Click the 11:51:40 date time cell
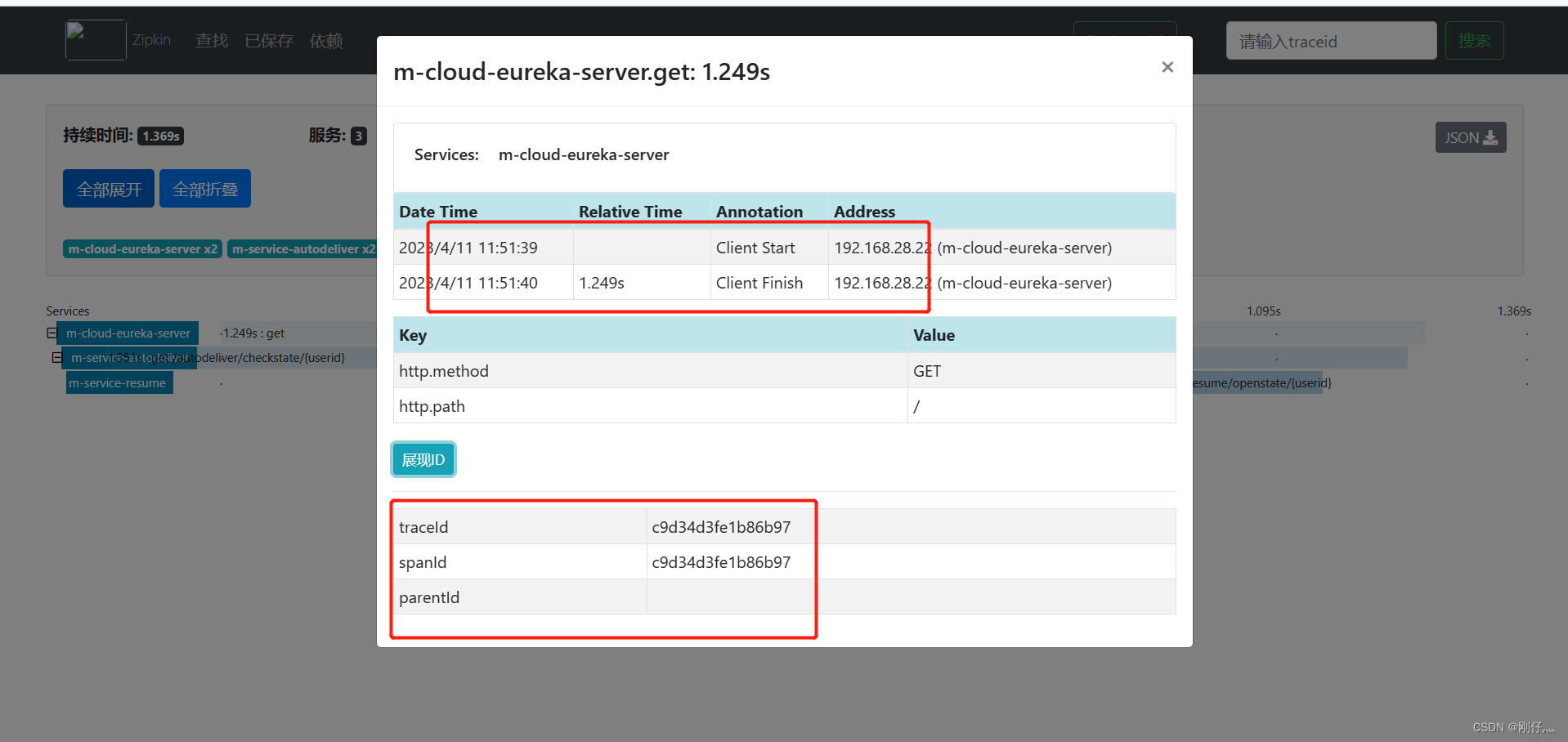The width and height of the screenshot is (1568, 742). (484, 283)
